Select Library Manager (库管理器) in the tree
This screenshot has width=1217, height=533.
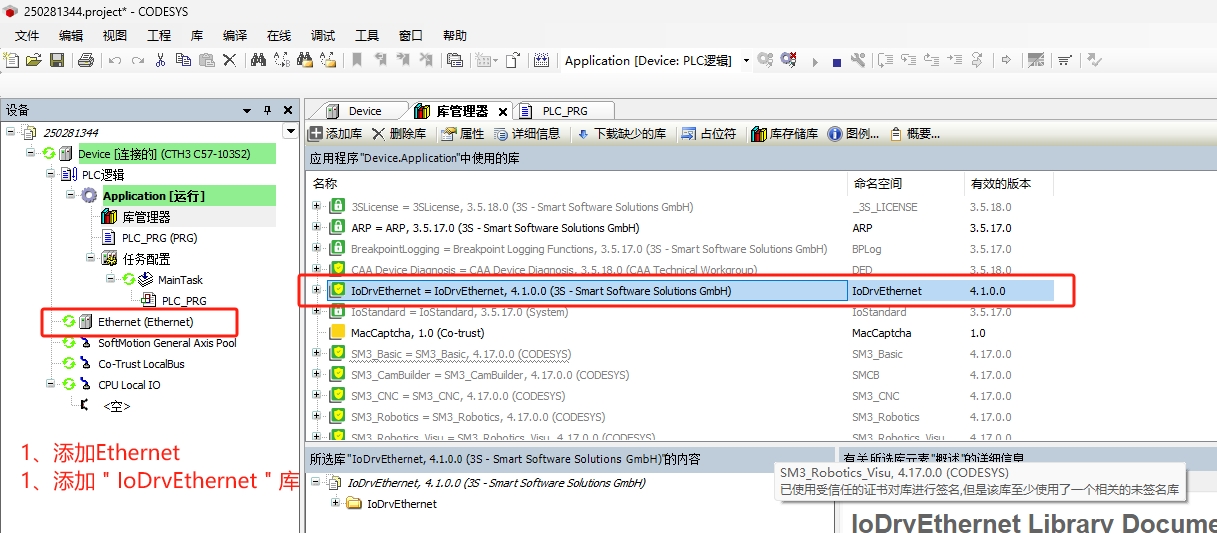tap(146, 217)
